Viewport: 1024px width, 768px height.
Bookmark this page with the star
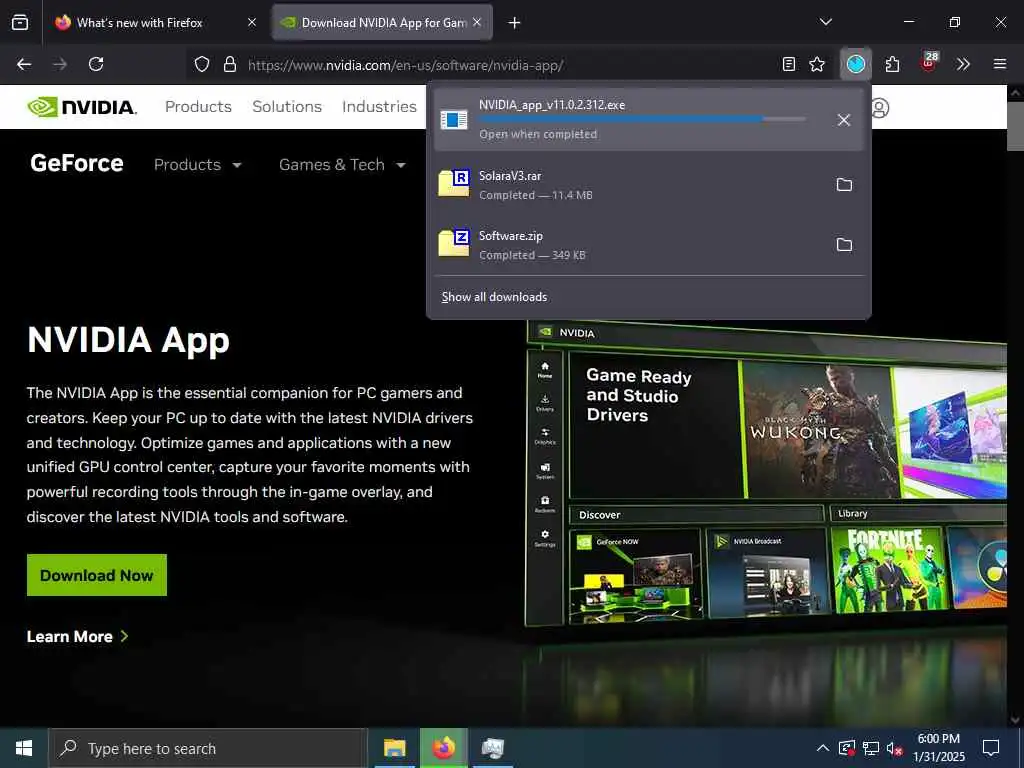(x=817, y=64)
